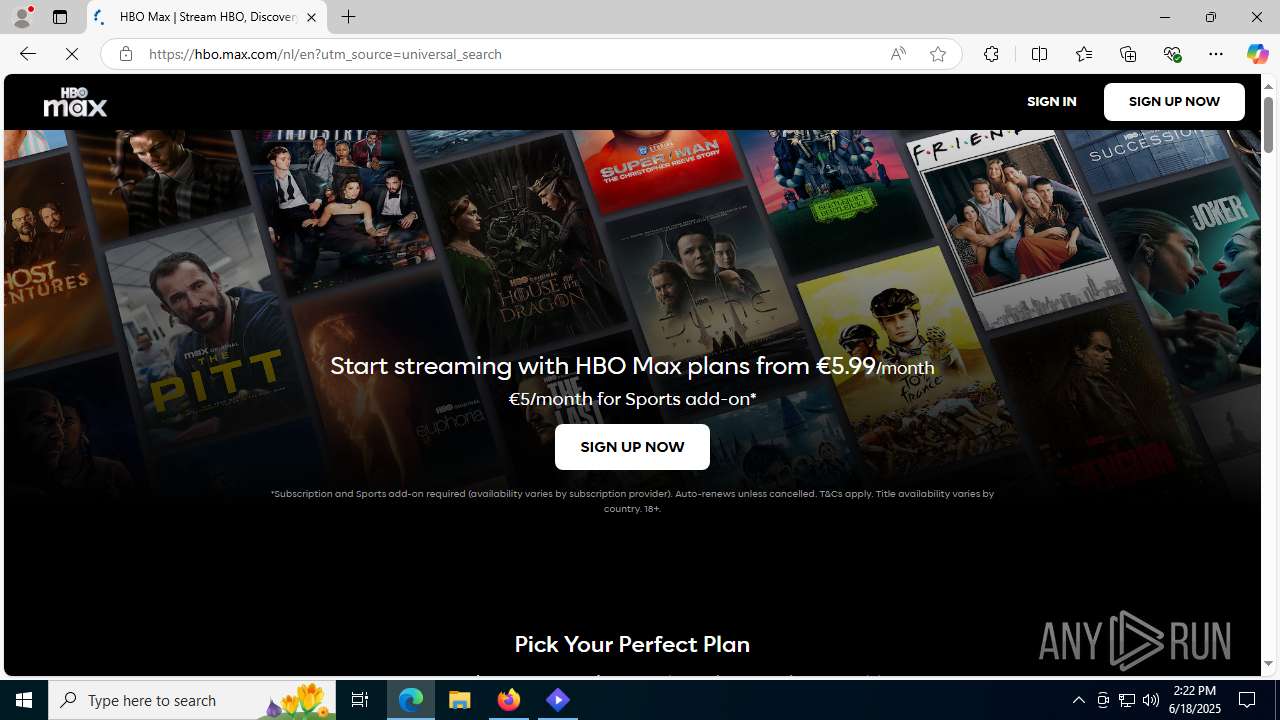Stop loading the page
Viewport: 1280px width, 720px height.
(x=72, y=54)
